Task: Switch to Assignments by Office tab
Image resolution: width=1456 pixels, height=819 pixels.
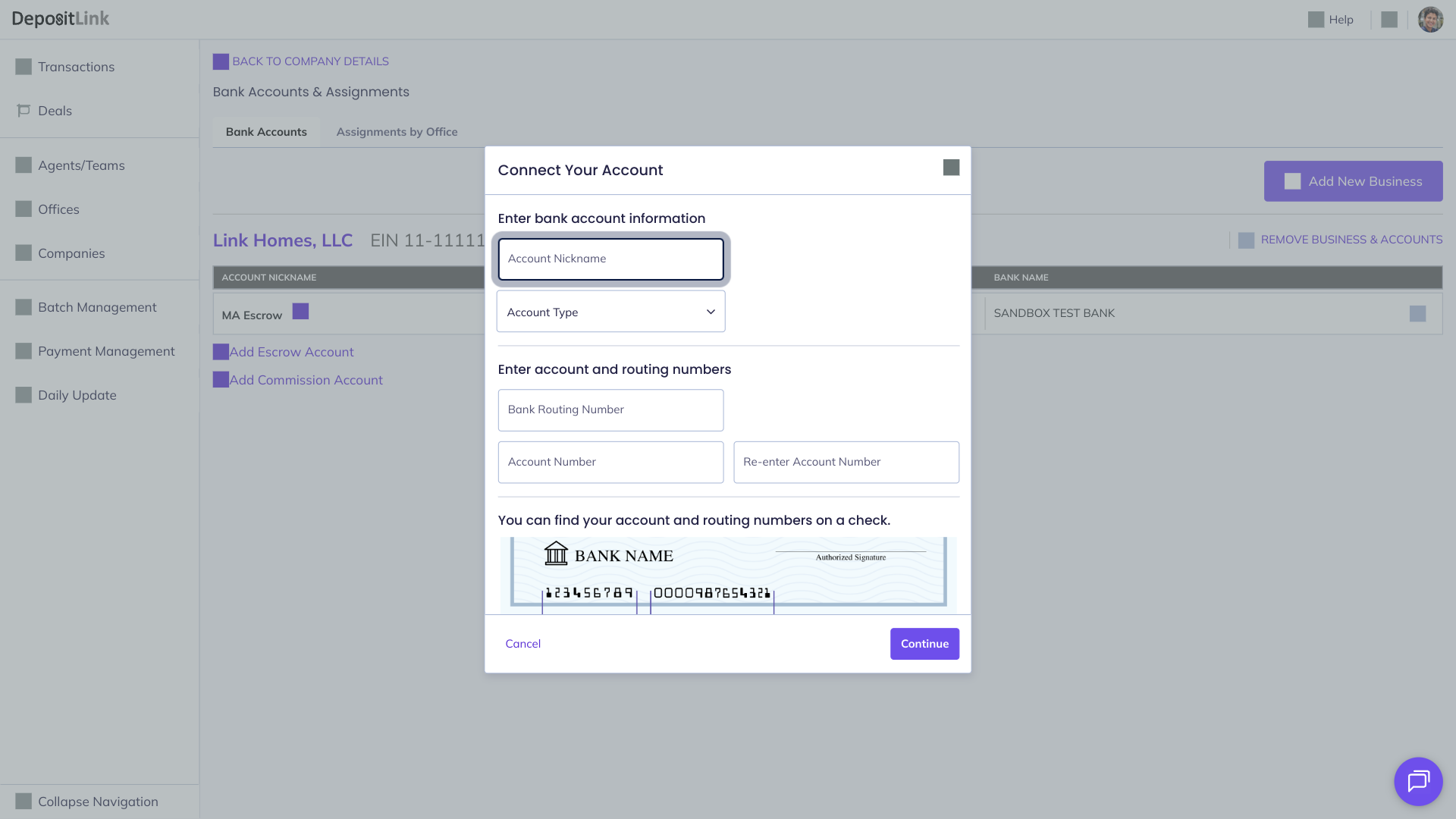Action: (397, 132)
